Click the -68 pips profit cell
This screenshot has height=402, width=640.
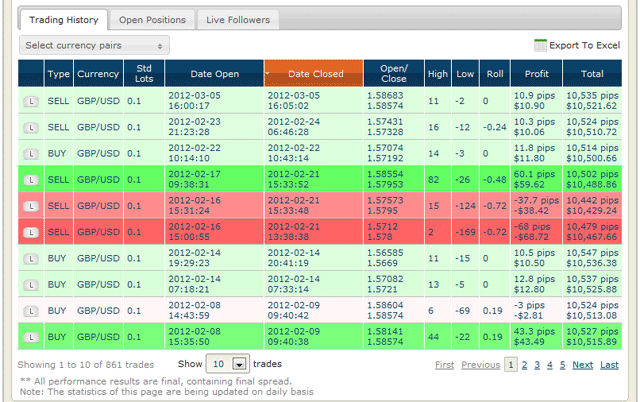(x=536, y=231)
